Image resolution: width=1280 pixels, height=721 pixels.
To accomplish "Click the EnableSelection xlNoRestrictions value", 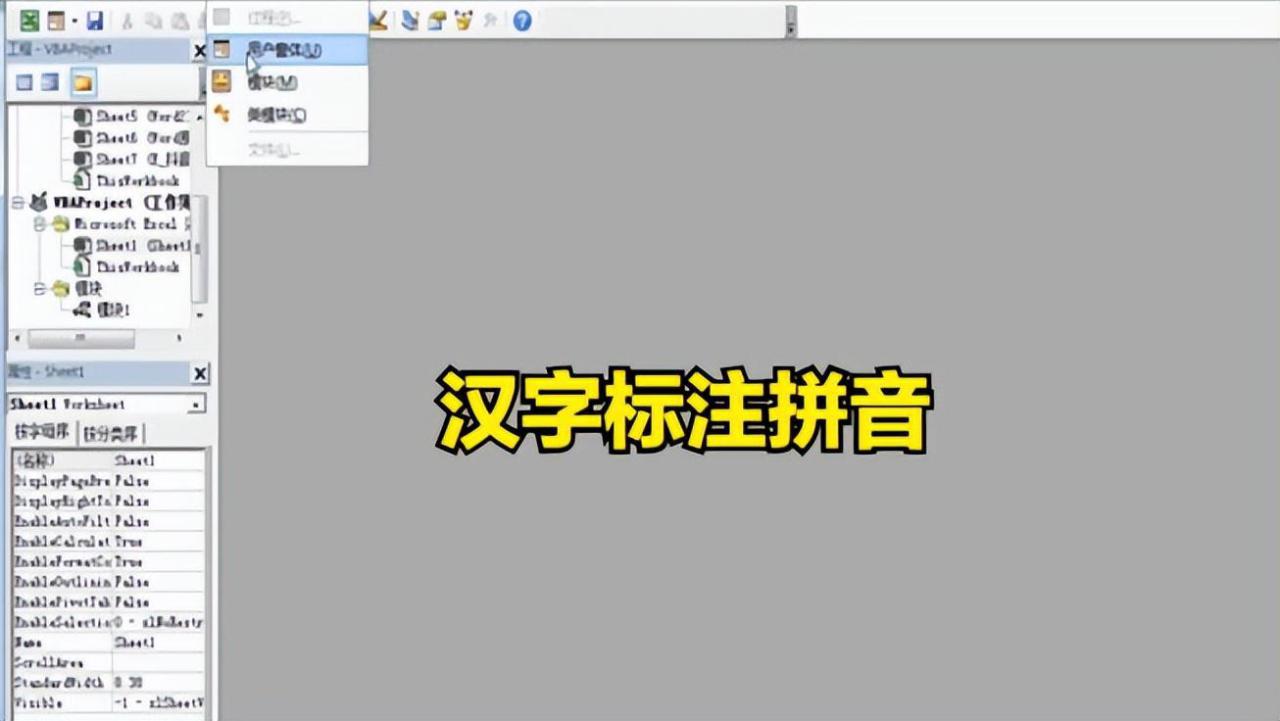I will point(158,622).
